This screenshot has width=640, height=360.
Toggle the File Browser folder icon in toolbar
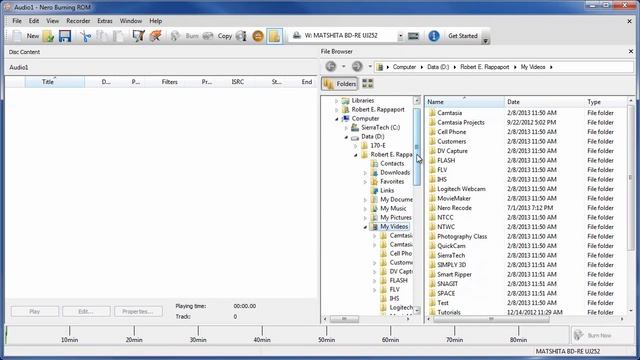click(274, 36)
